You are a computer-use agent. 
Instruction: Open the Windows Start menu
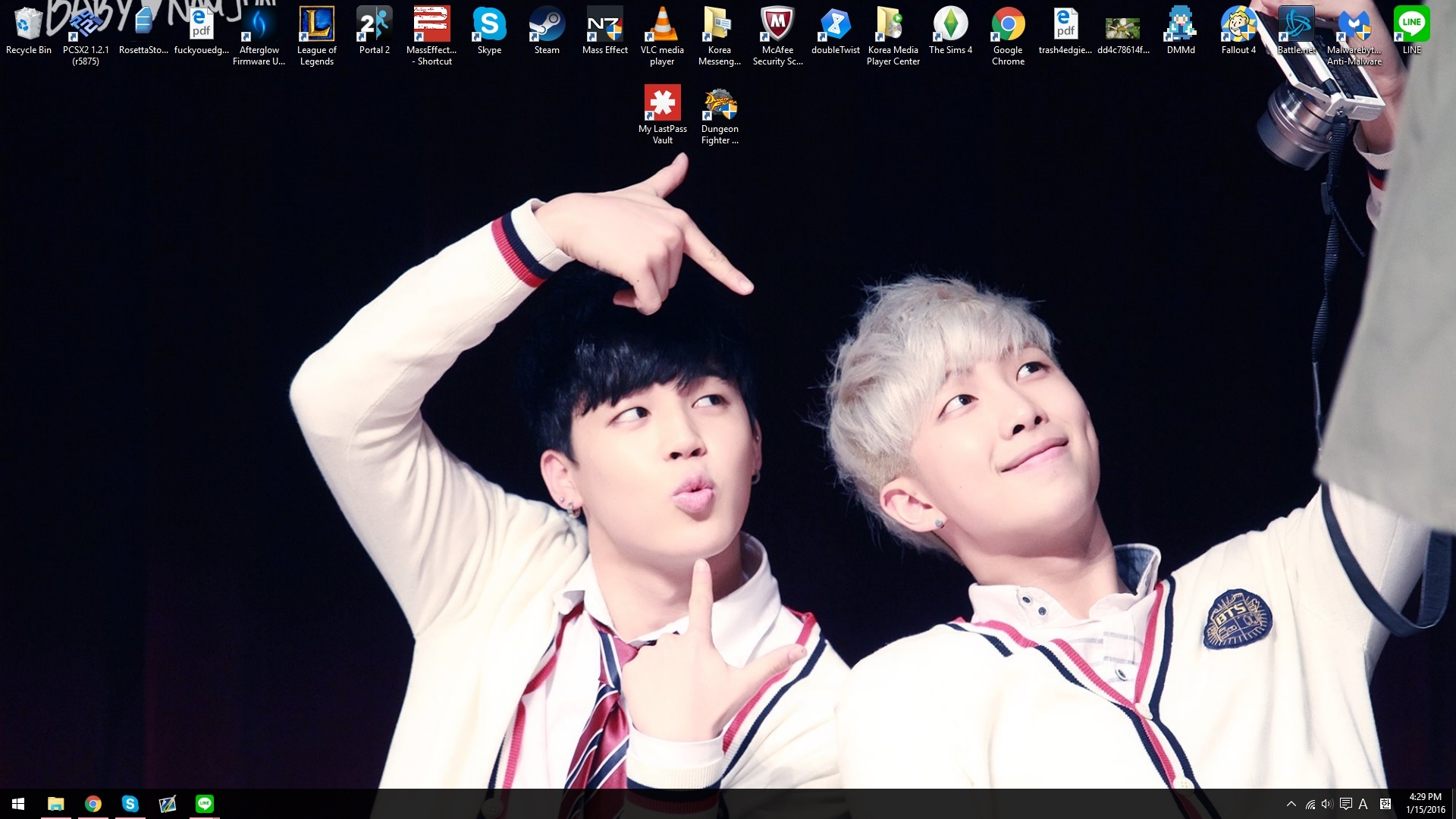pyautogui.click(x=18, y=804)
